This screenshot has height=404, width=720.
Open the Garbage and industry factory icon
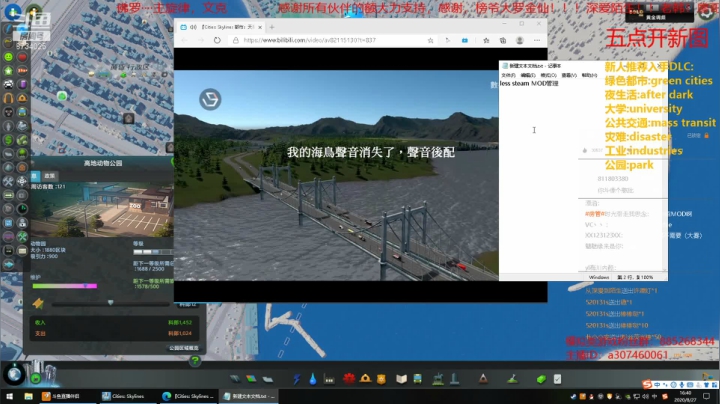[x=329, y=379]
